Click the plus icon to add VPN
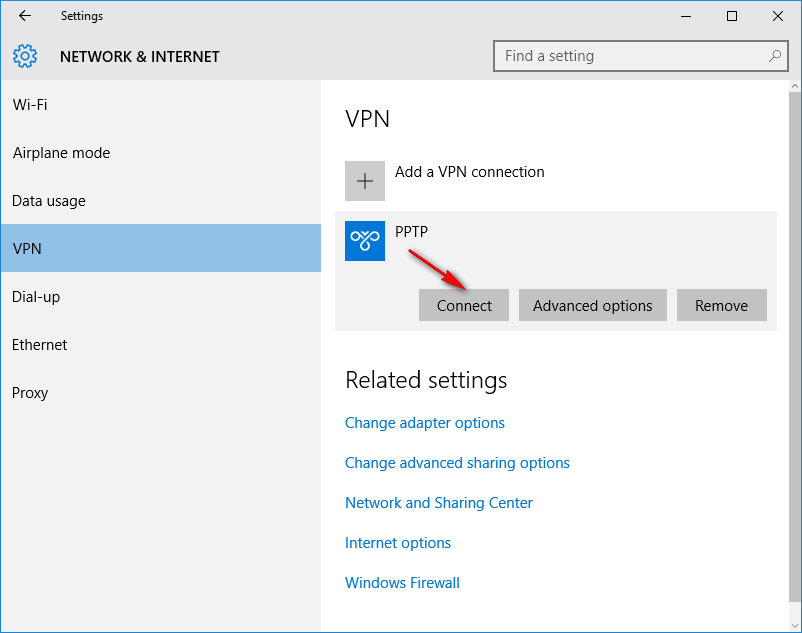802x633 pixels. click(365, 181)
